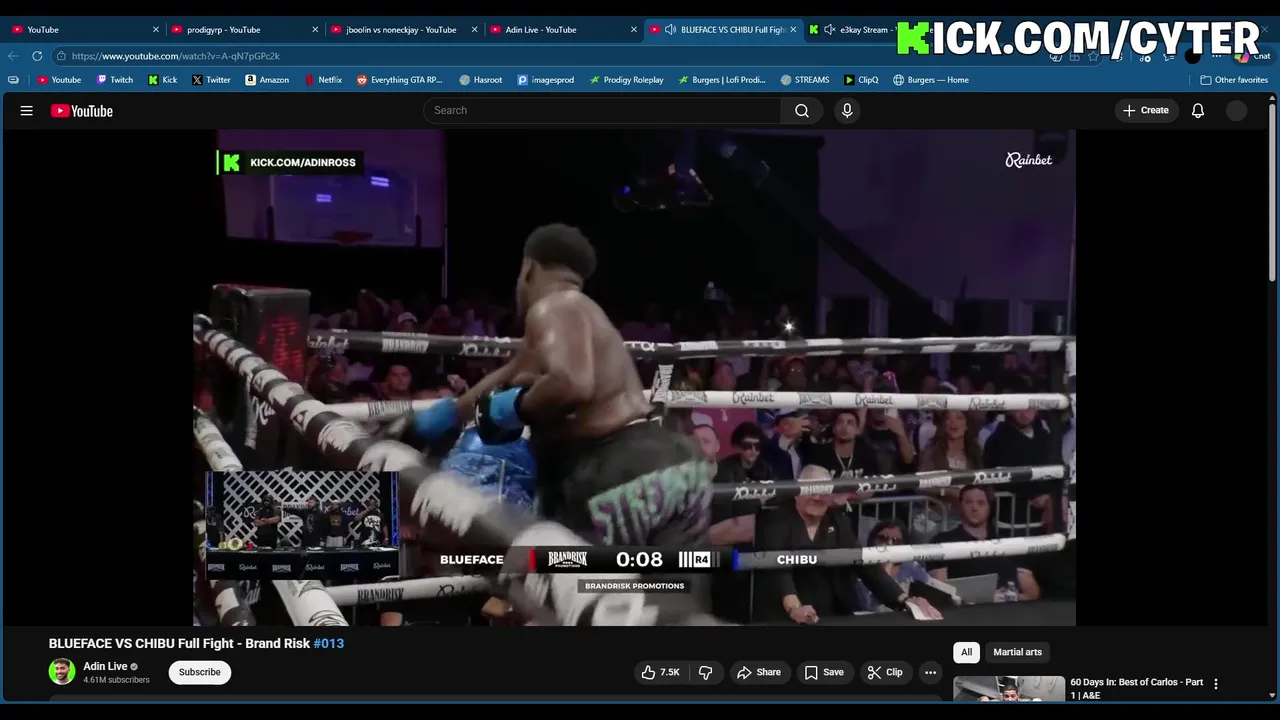Image resolution: width=1280 pixels, height=720 pixels.
Task: Open the Twitch bookmark
Action: point(115,80)
